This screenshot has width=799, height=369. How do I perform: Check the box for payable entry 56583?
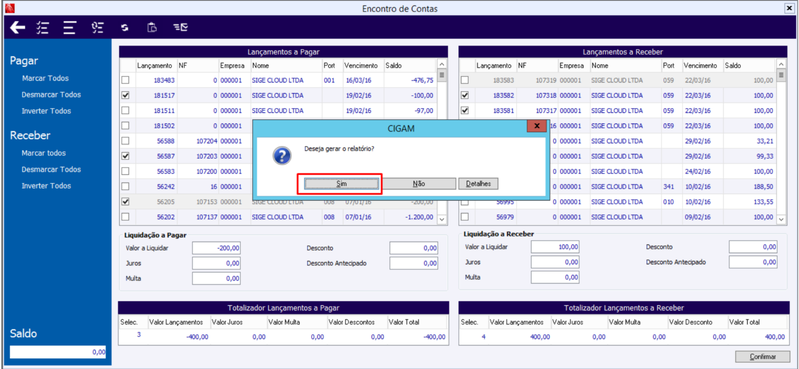pos(125,171)
